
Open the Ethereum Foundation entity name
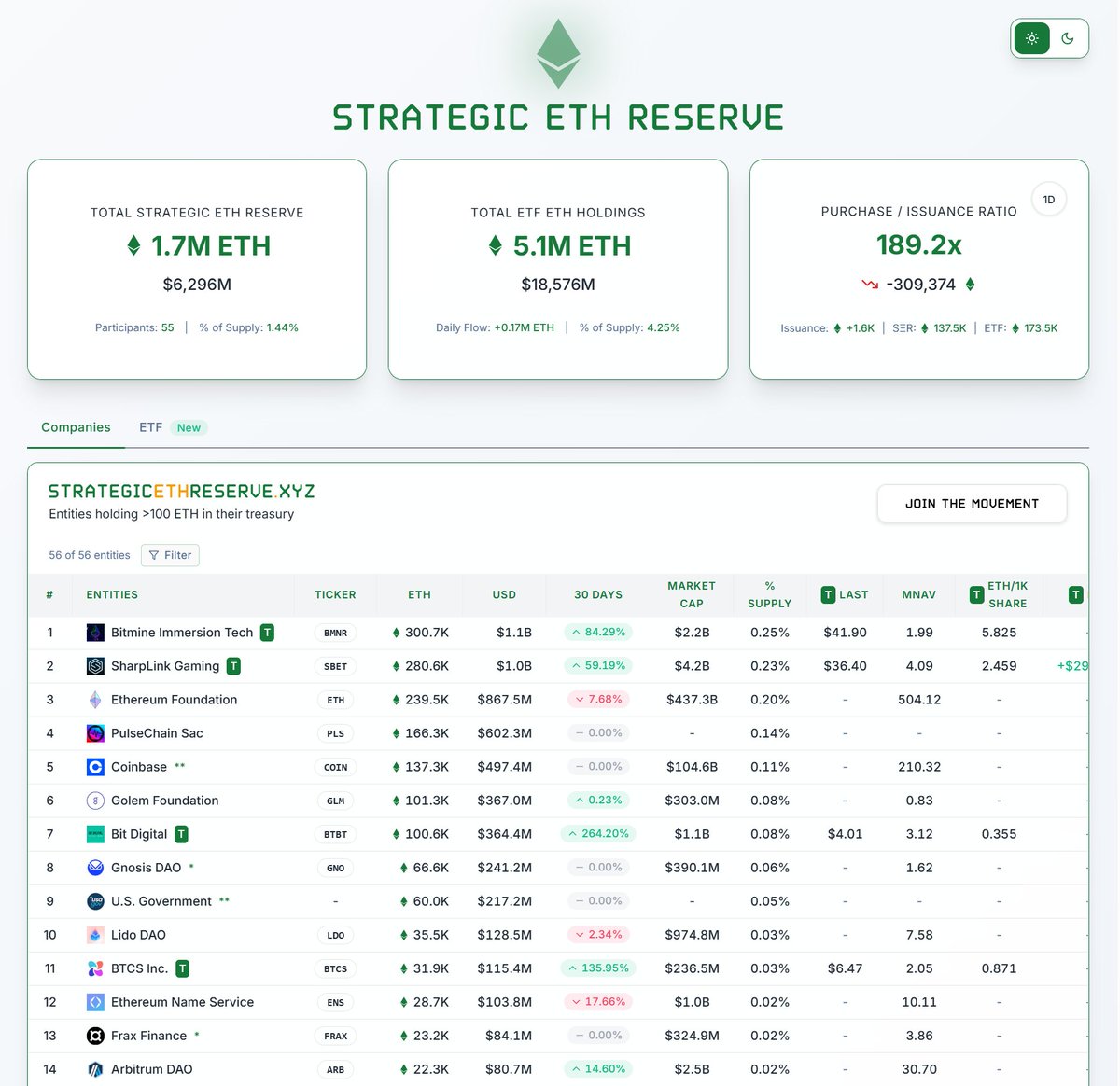point(174,700)
